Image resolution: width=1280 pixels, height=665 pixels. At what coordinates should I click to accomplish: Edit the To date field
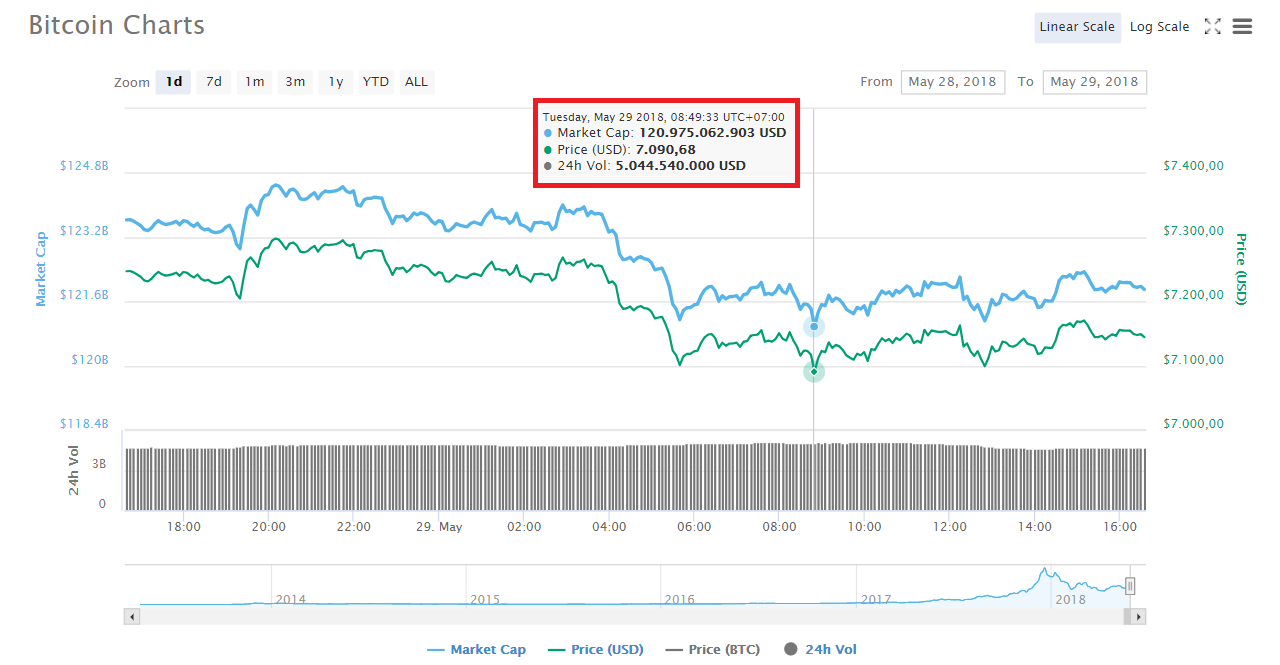[x=1094, y=82]
